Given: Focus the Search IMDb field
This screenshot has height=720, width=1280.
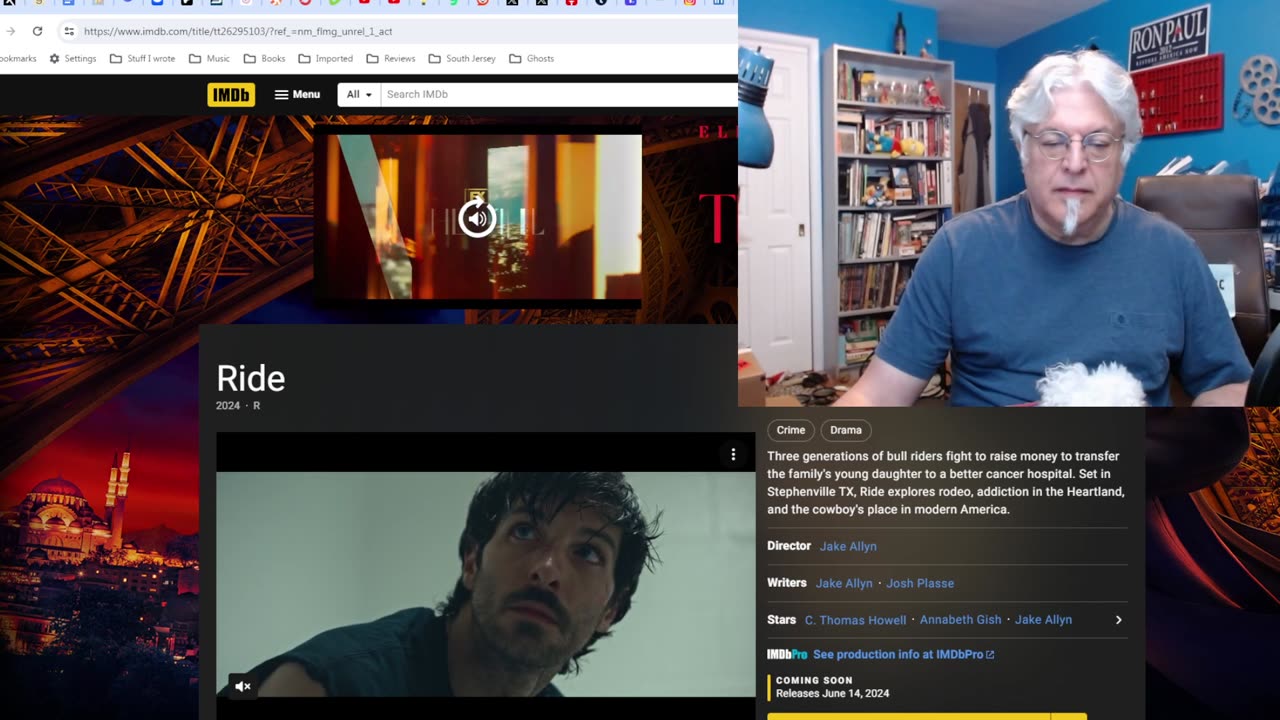Looking at the screenshot, I should click(559, 94).
